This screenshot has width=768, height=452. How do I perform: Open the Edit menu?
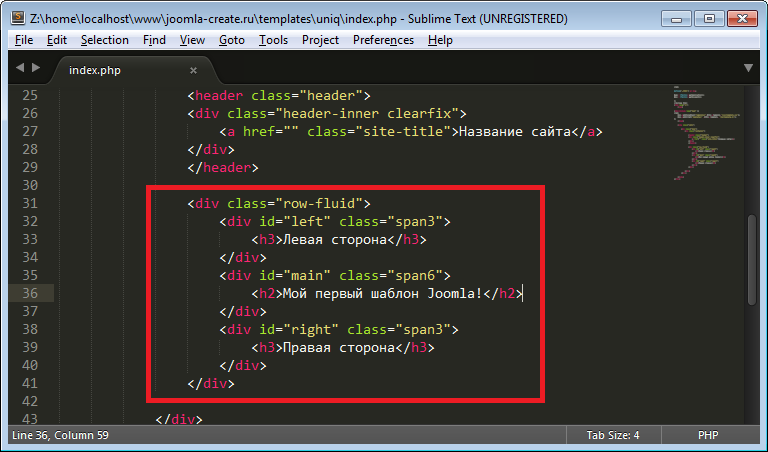pos(57,40)
